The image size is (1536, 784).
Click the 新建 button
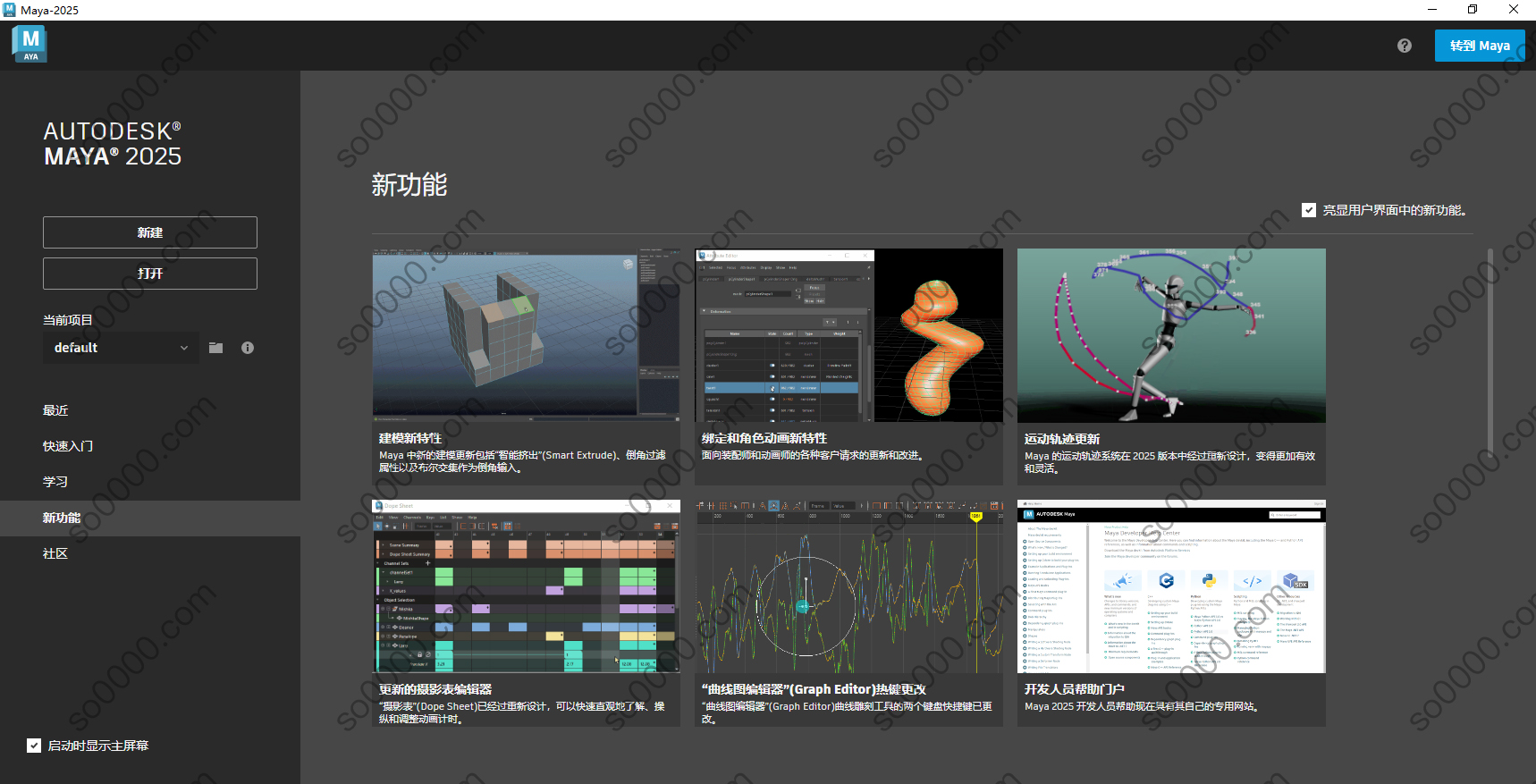150,232
